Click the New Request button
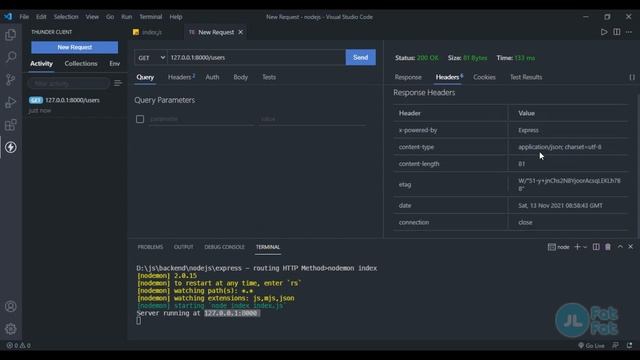The image size is (640, 360). 75,47
